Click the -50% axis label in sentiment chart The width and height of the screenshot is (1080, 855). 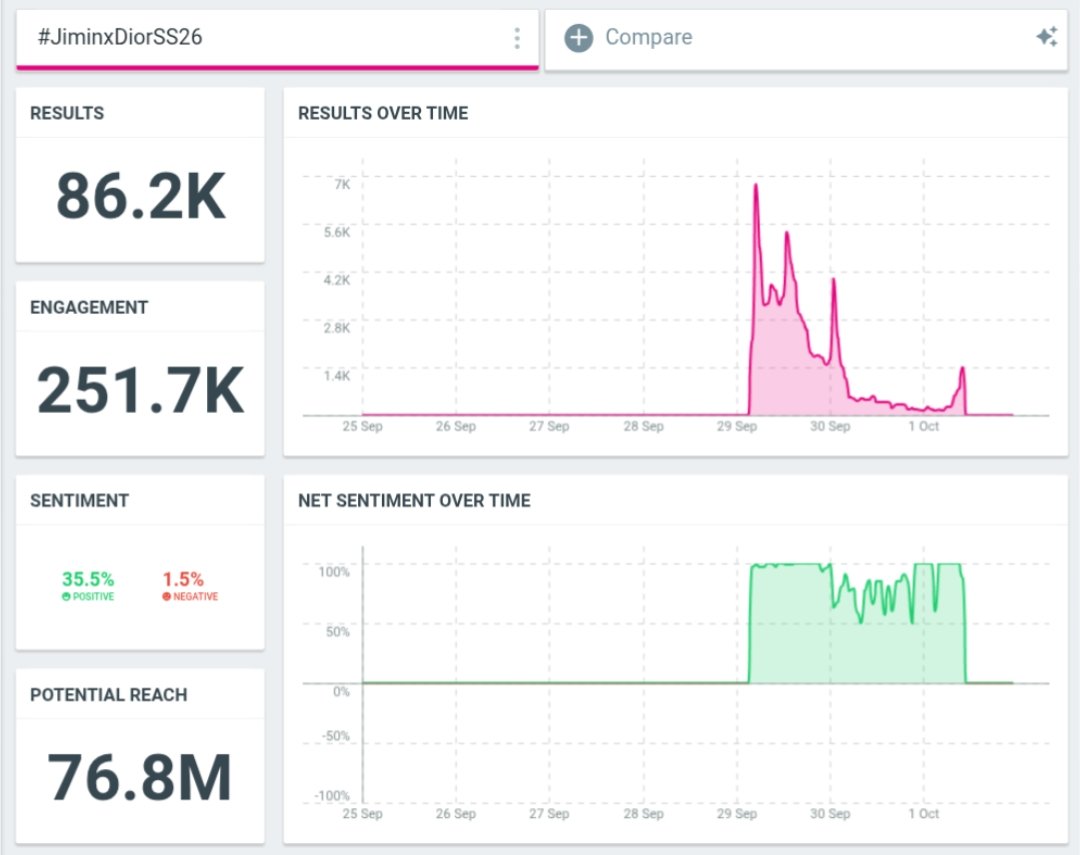tap(335, 736)
